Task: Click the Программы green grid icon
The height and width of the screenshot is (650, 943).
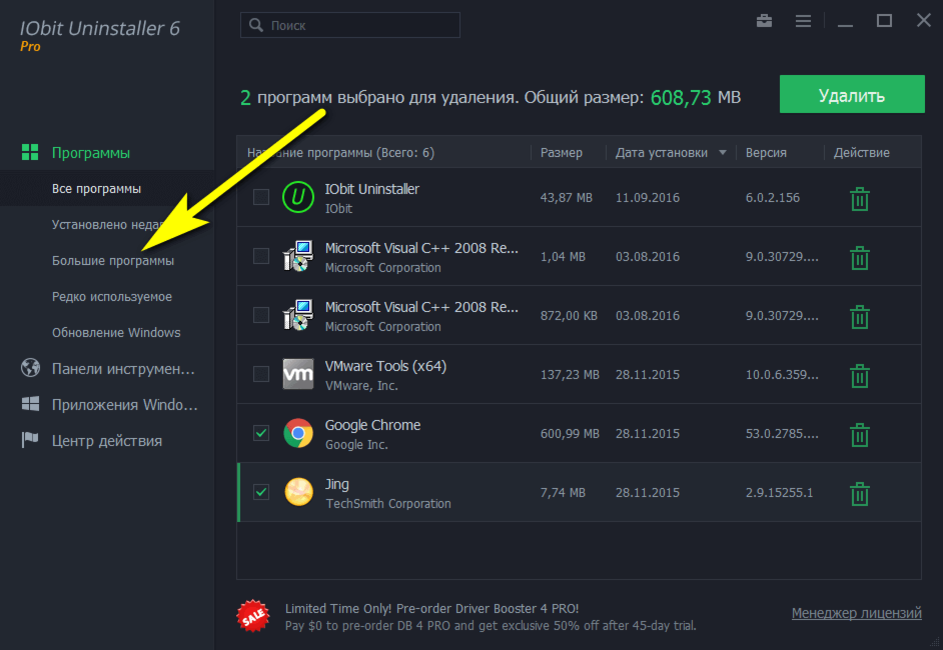Action: [30, 152]
